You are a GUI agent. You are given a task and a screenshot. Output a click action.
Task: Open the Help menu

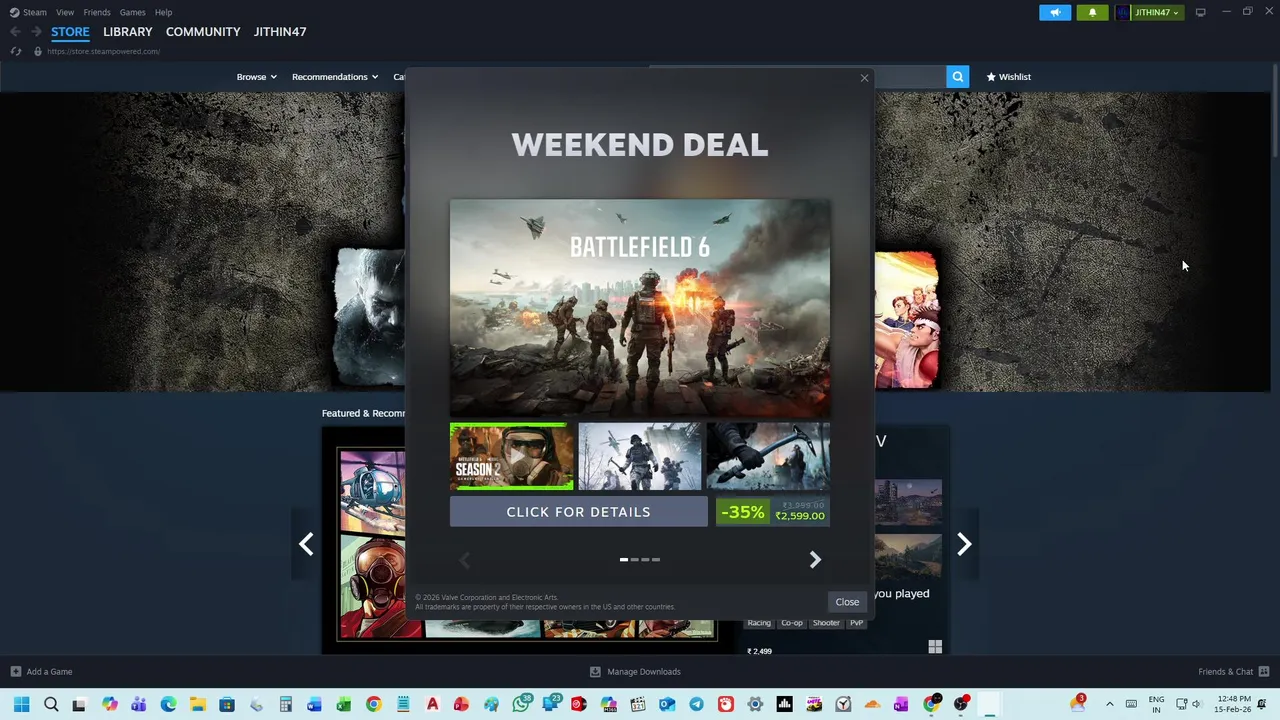pyautogui.click(x=163, y=12)
